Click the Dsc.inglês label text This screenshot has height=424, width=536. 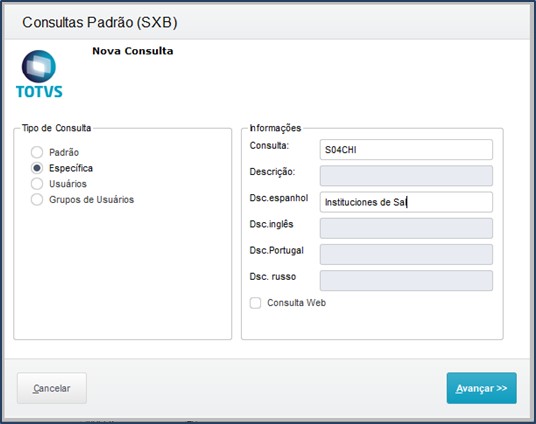pos(271,224)
